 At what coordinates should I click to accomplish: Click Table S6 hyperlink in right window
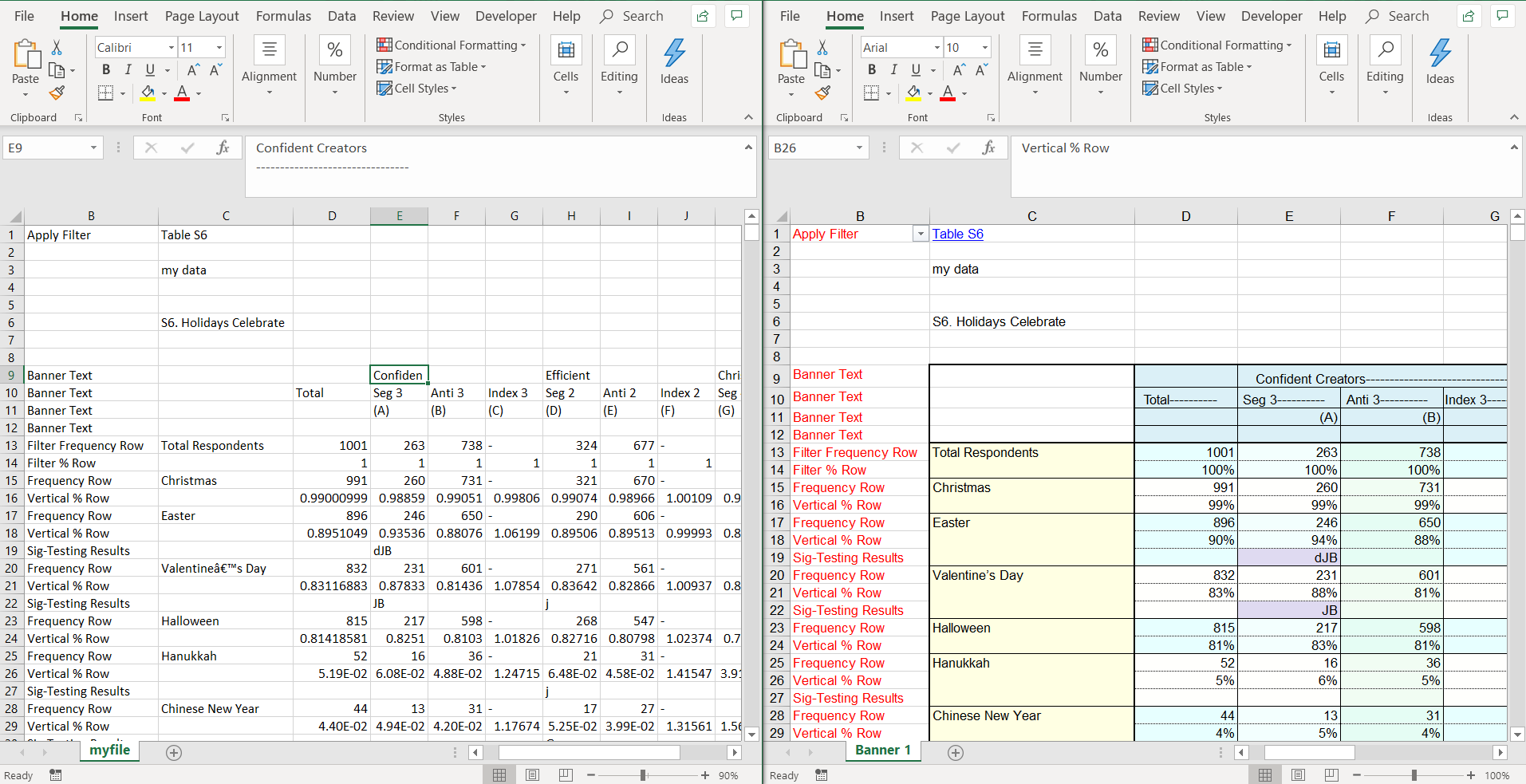point(958,234)
